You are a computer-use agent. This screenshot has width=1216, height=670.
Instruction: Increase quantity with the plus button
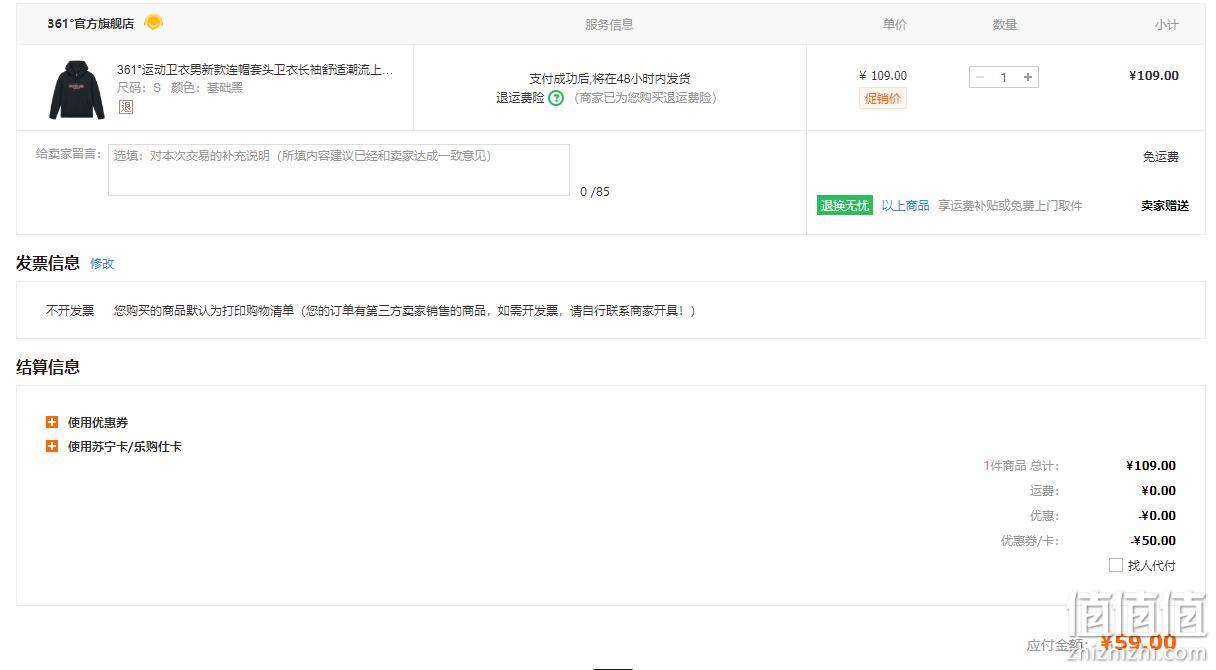pyautogui.click(x=1028, y=77)
